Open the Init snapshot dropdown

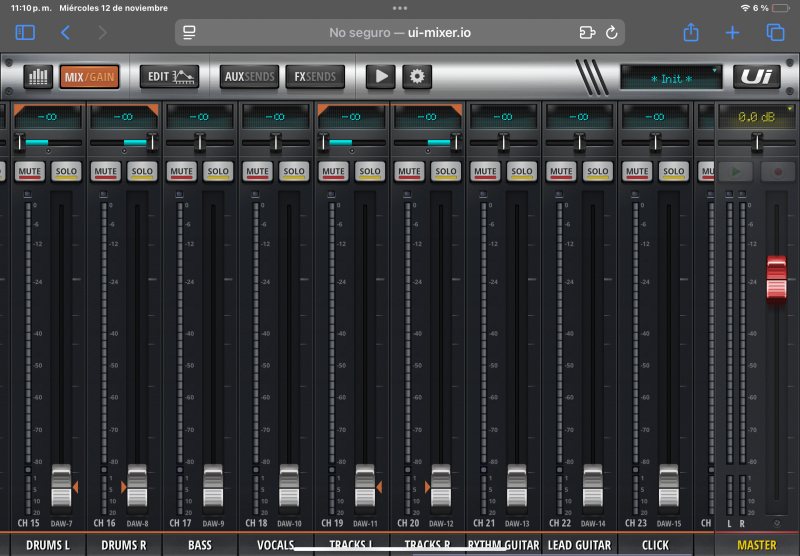click(x=670, y=77)
